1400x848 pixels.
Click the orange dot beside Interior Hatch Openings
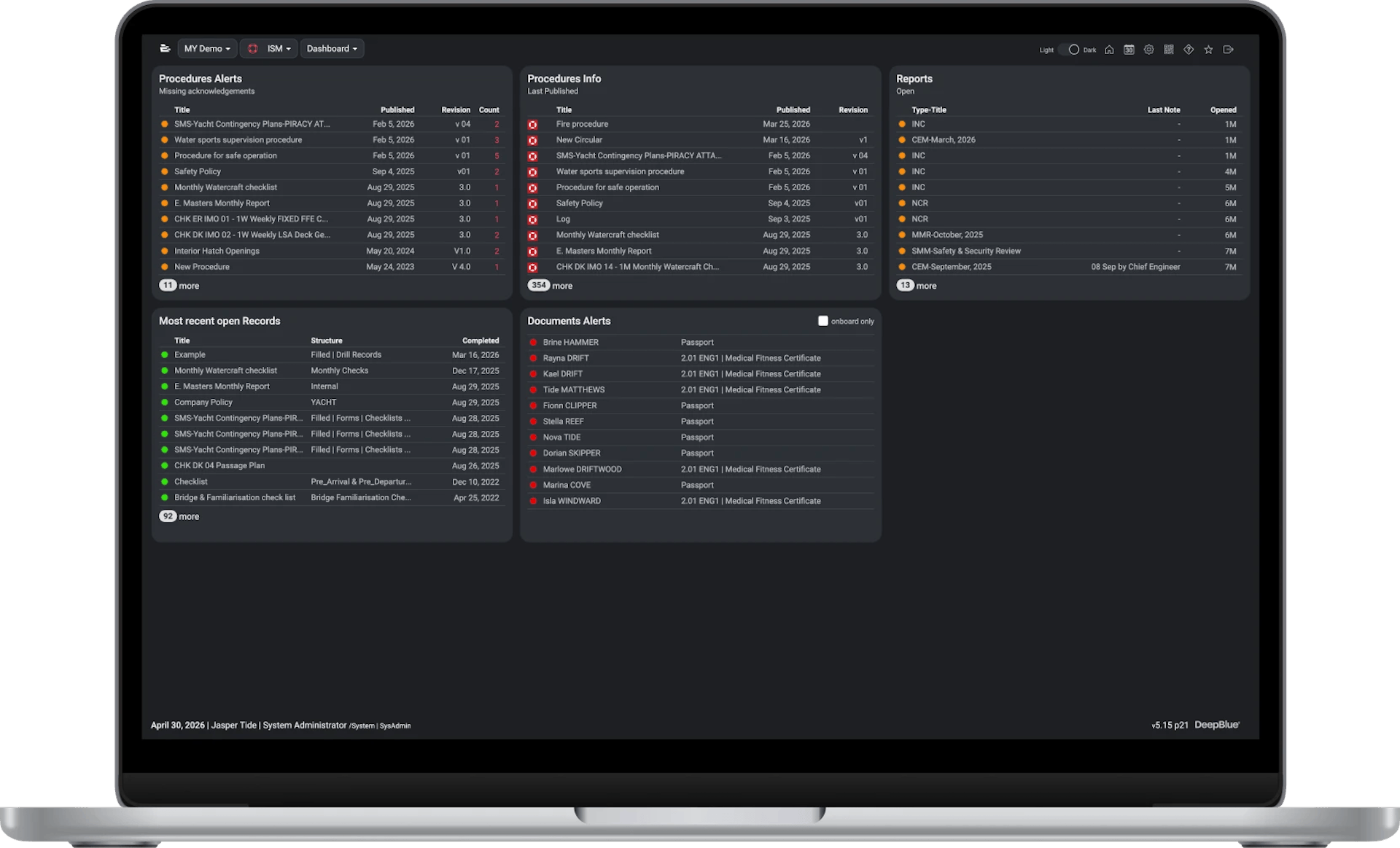click(x=165, y=251)
